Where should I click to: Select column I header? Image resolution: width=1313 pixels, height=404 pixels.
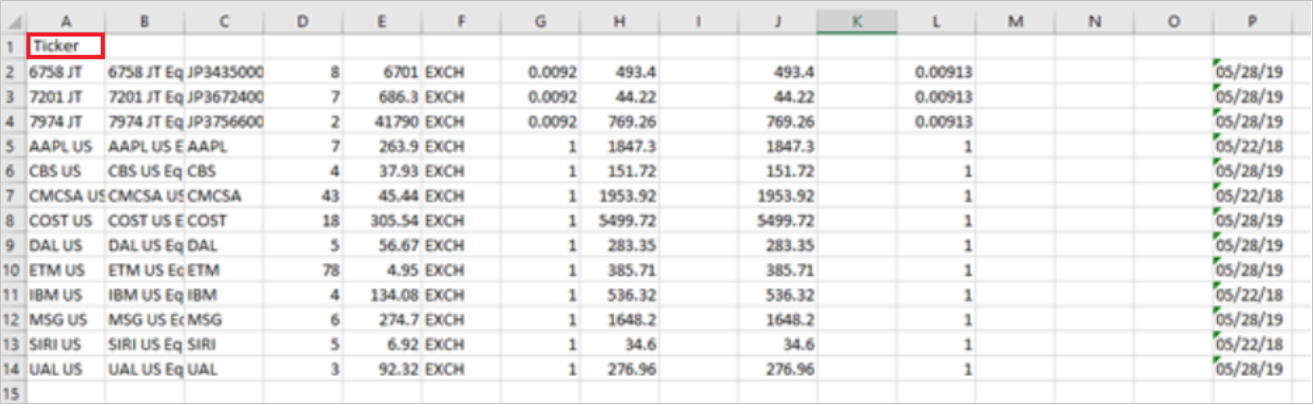(698, 22)
